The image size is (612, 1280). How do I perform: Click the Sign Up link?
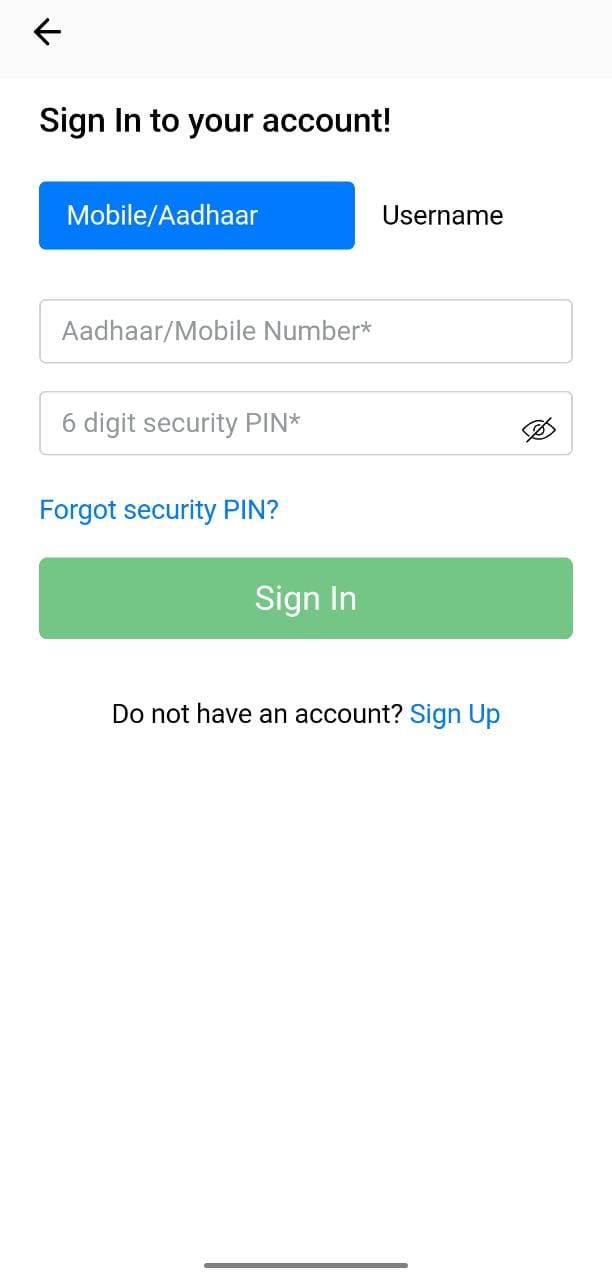455,714
